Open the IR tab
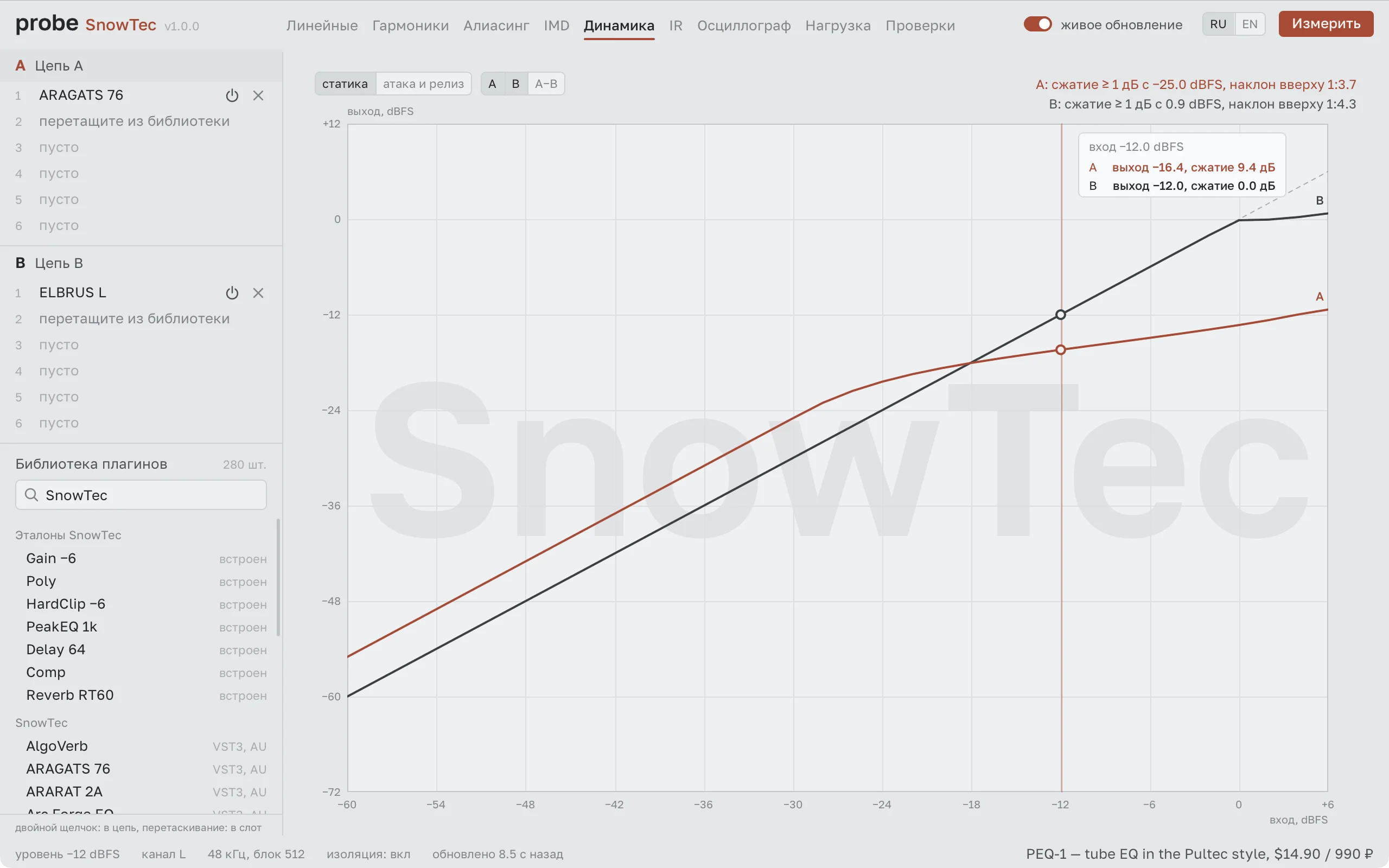This screenshot has height=868, width=1389. pyautogui.click(x=676, y=26)
